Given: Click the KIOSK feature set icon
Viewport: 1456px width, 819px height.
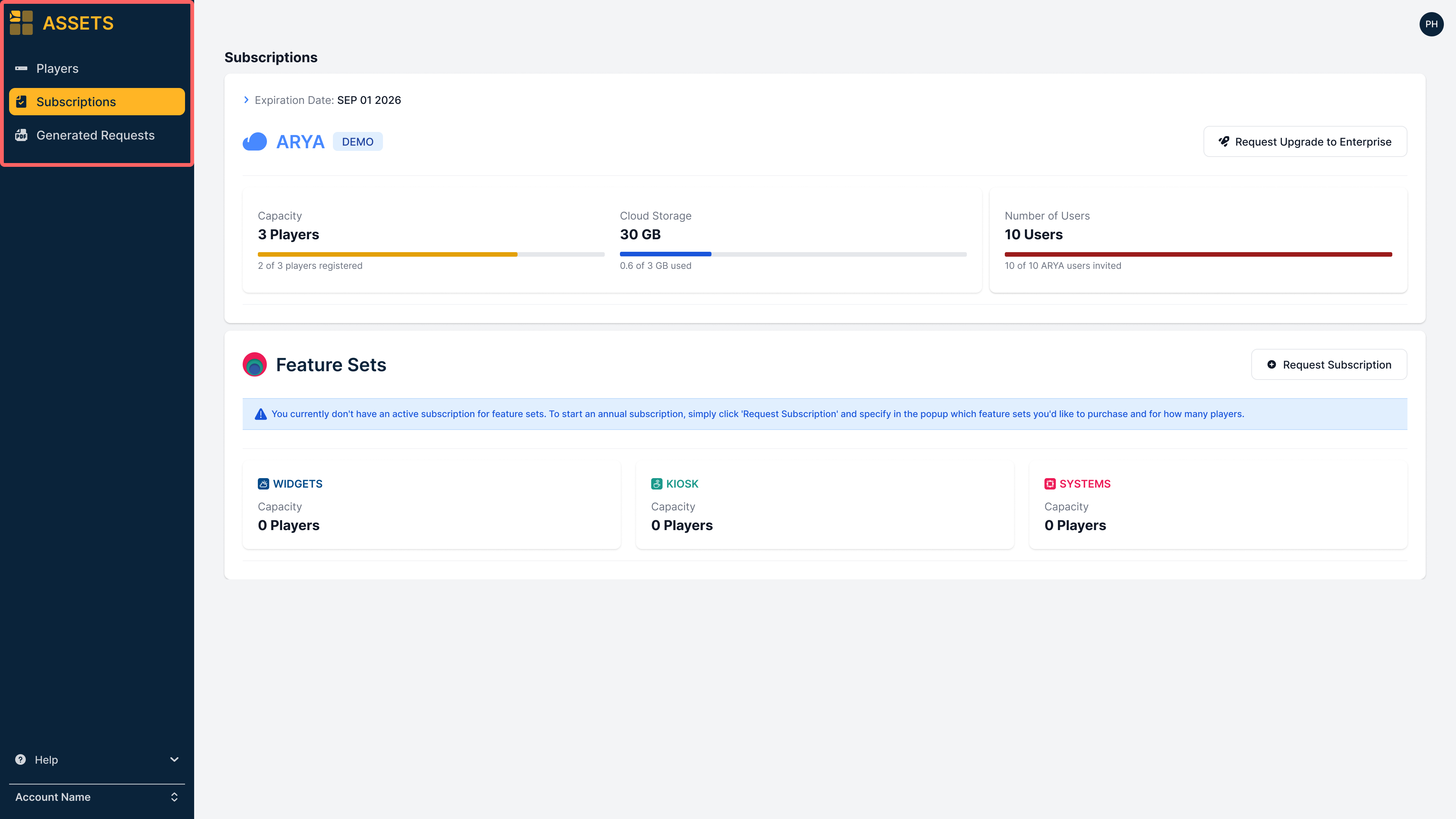Looking at the screenshot, I should tap(657, 484).
